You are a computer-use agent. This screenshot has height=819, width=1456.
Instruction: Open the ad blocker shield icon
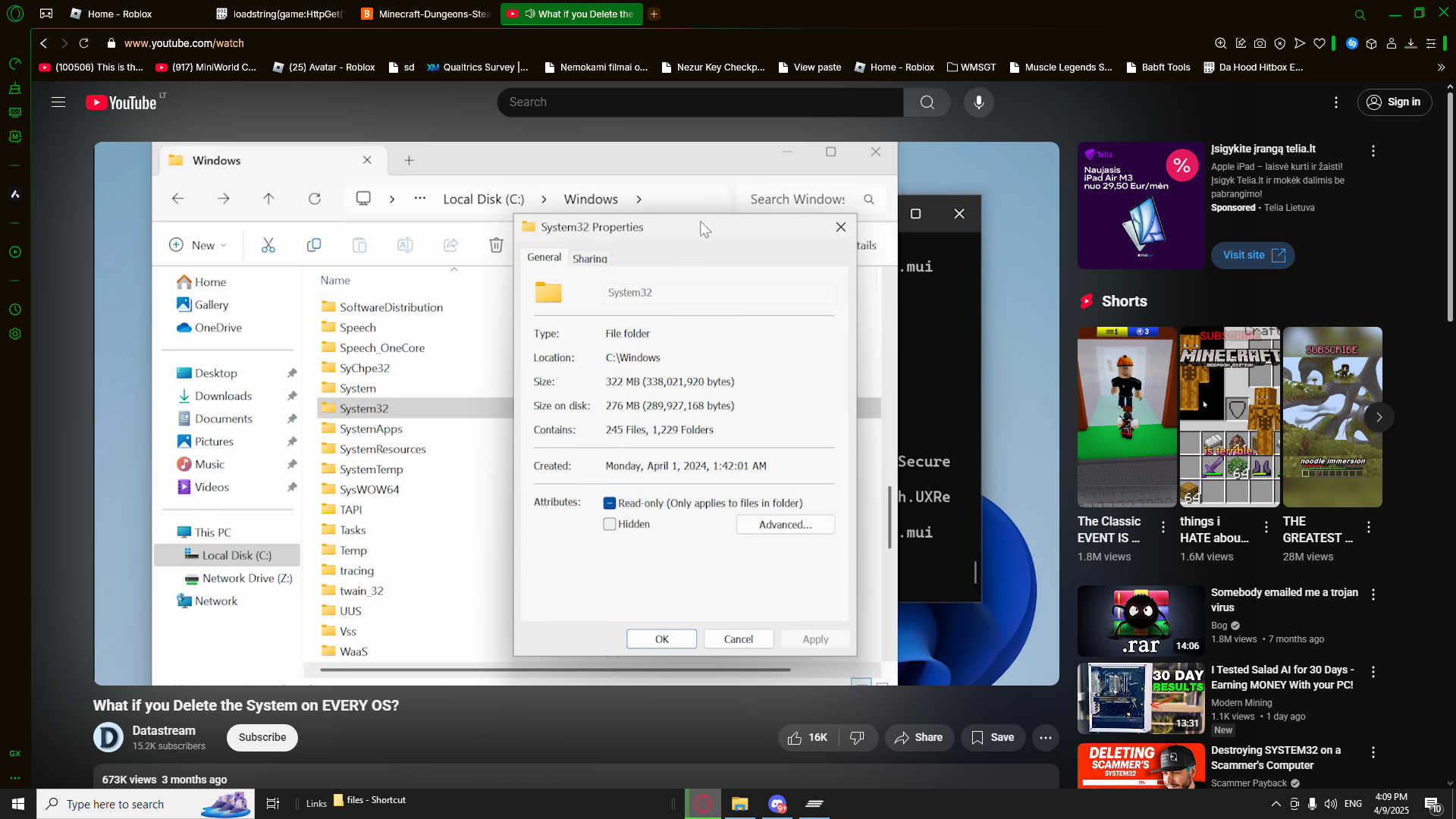pos(1280,43)
